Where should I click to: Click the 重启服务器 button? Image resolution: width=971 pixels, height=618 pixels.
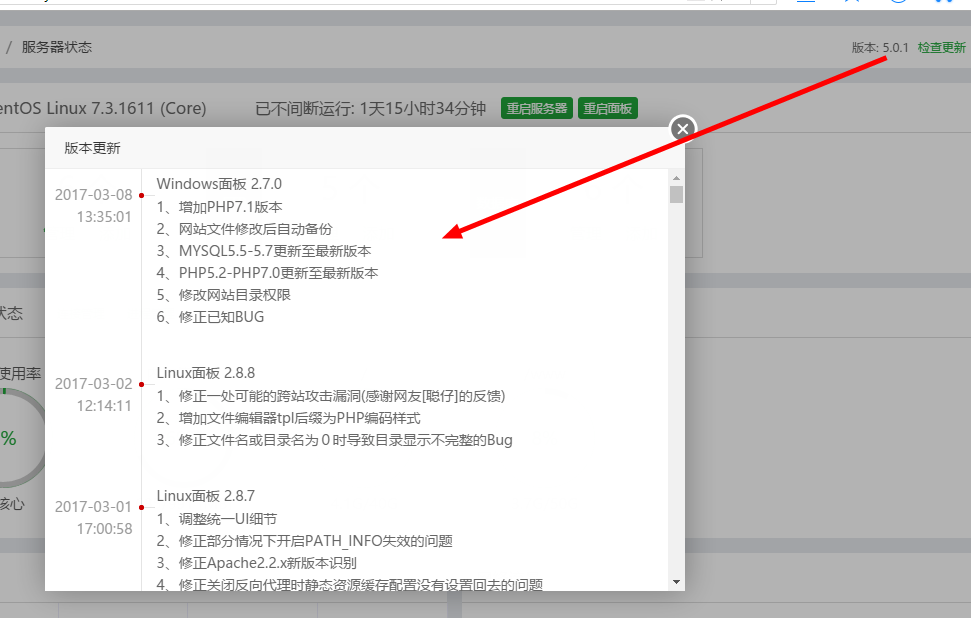click(537, 108)
